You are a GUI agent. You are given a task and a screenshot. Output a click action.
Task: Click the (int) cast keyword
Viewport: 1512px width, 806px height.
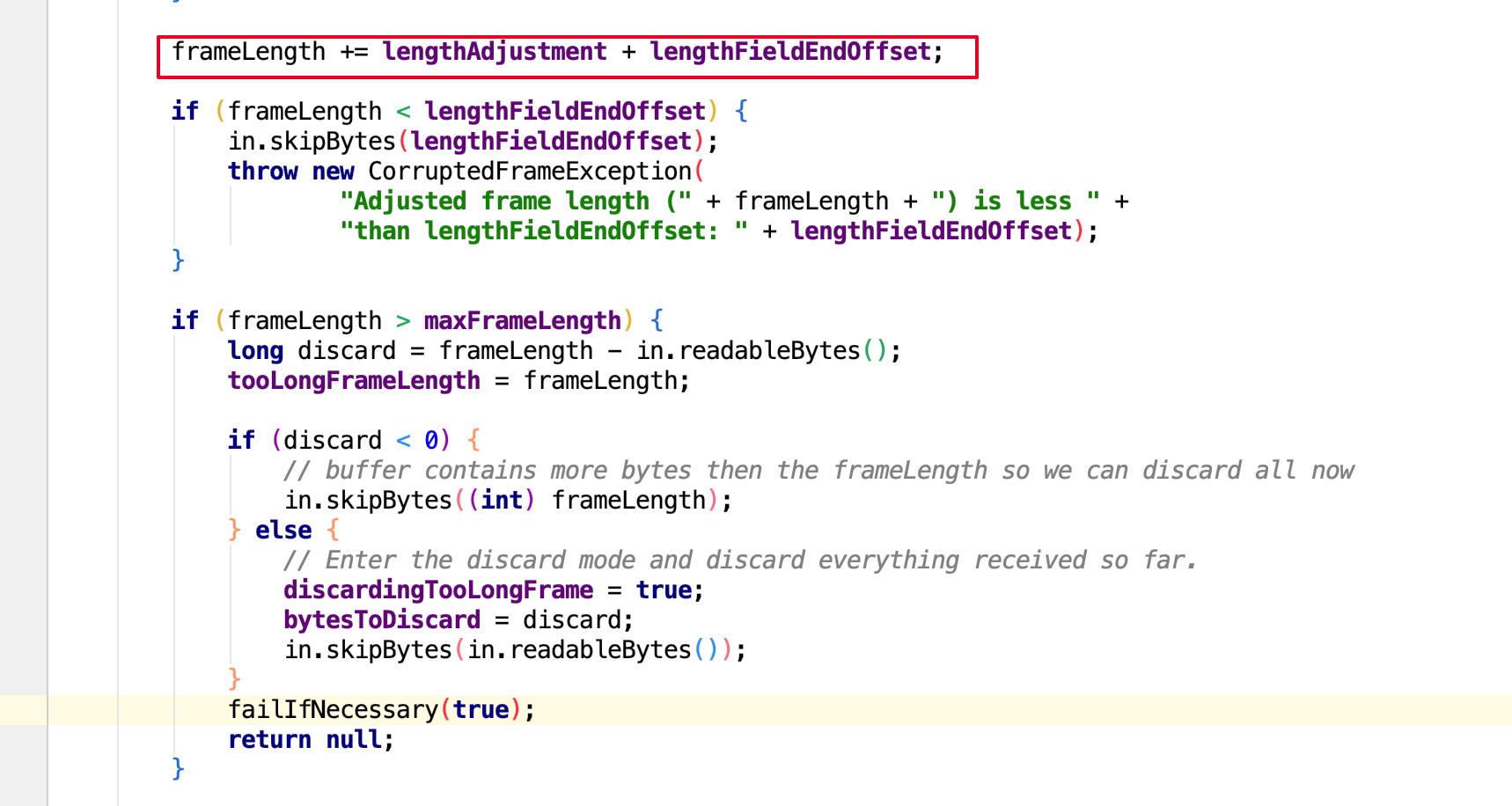pyautogui.click(x=502, y=501)
